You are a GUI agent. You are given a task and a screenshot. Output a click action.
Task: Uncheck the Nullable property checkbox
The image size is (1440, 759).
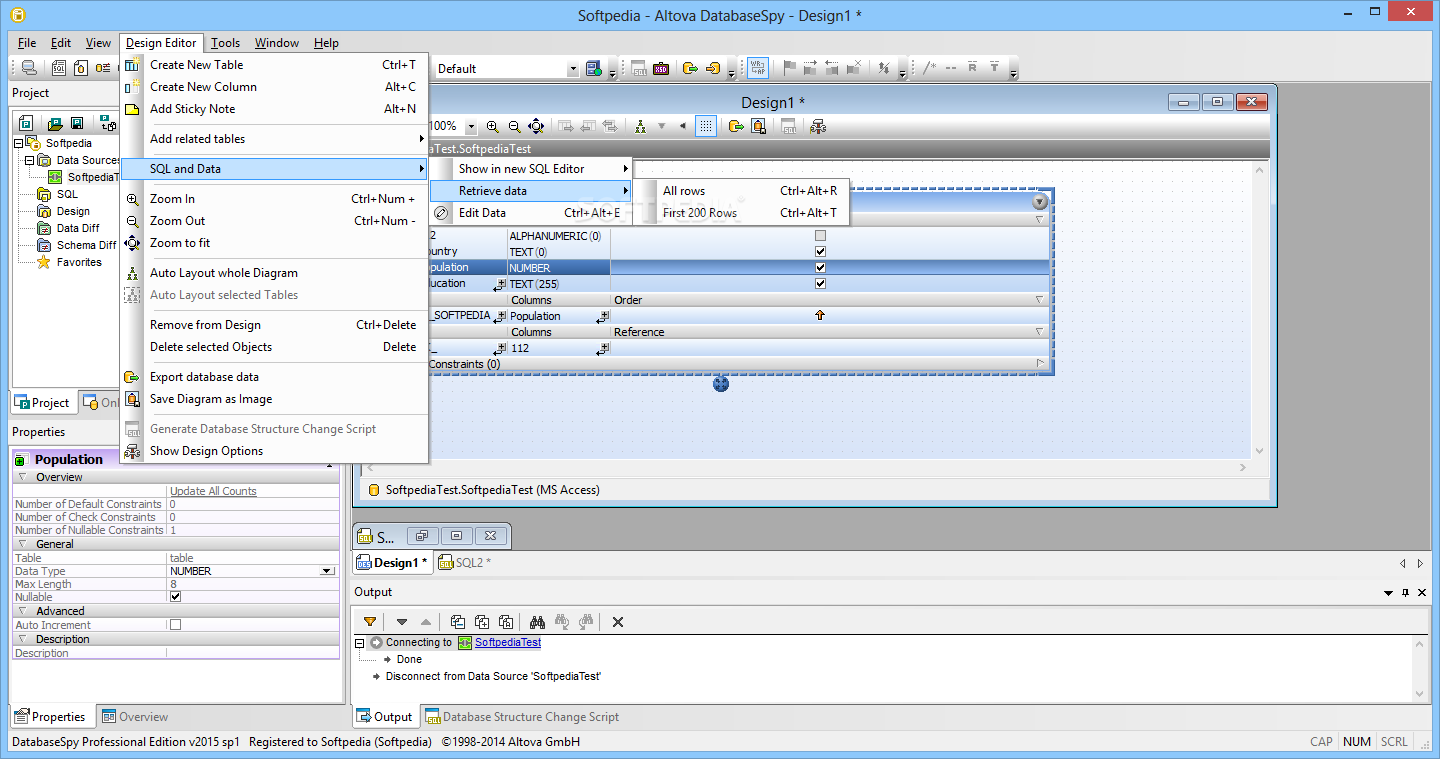tap(176, 597)
